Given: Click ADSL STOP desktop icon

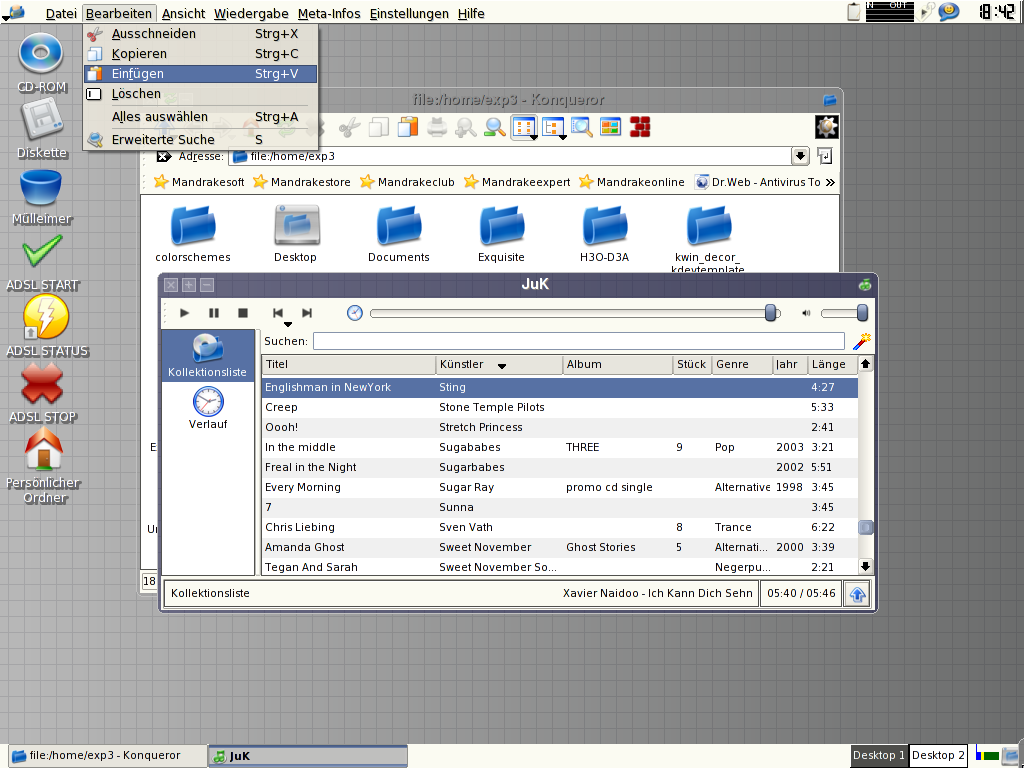Looking at the screenshot, I should point(42,392).
